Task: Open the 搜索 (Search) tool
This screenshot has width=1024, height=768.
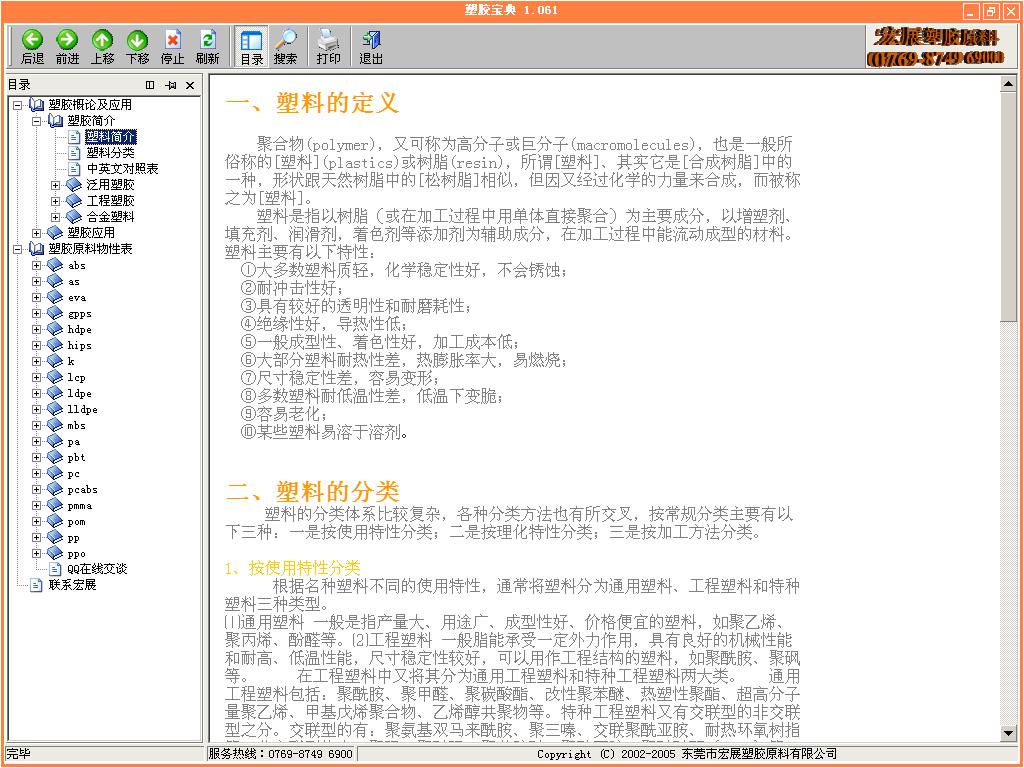Action: tap(285, 47)
